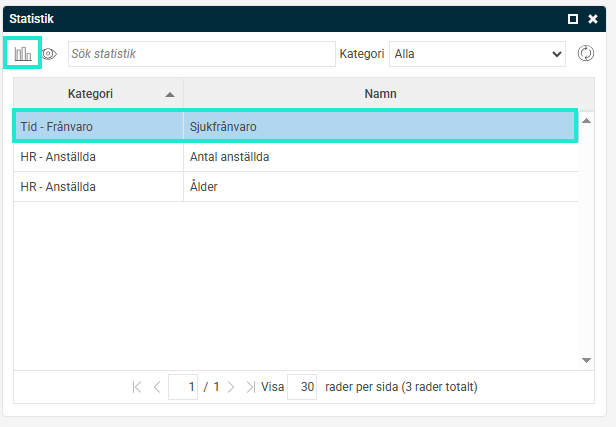The height and width of the screenshot is (427, 616).
Task: Select the Antal anställda row
Action: point(294,157)
